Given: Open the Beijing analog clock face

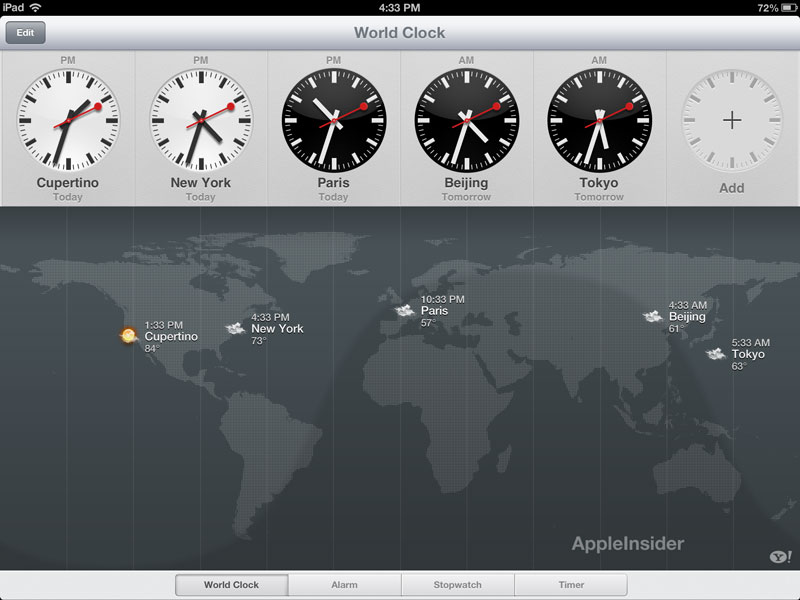Looking at the screenshot, I should tap(466, 120).
